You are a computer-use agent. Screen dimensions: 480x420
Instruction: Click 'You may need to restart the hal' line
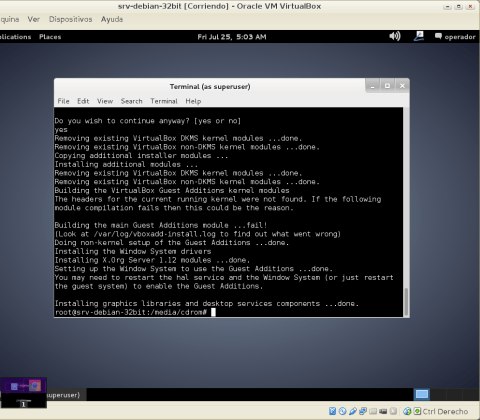pos(224,277)
